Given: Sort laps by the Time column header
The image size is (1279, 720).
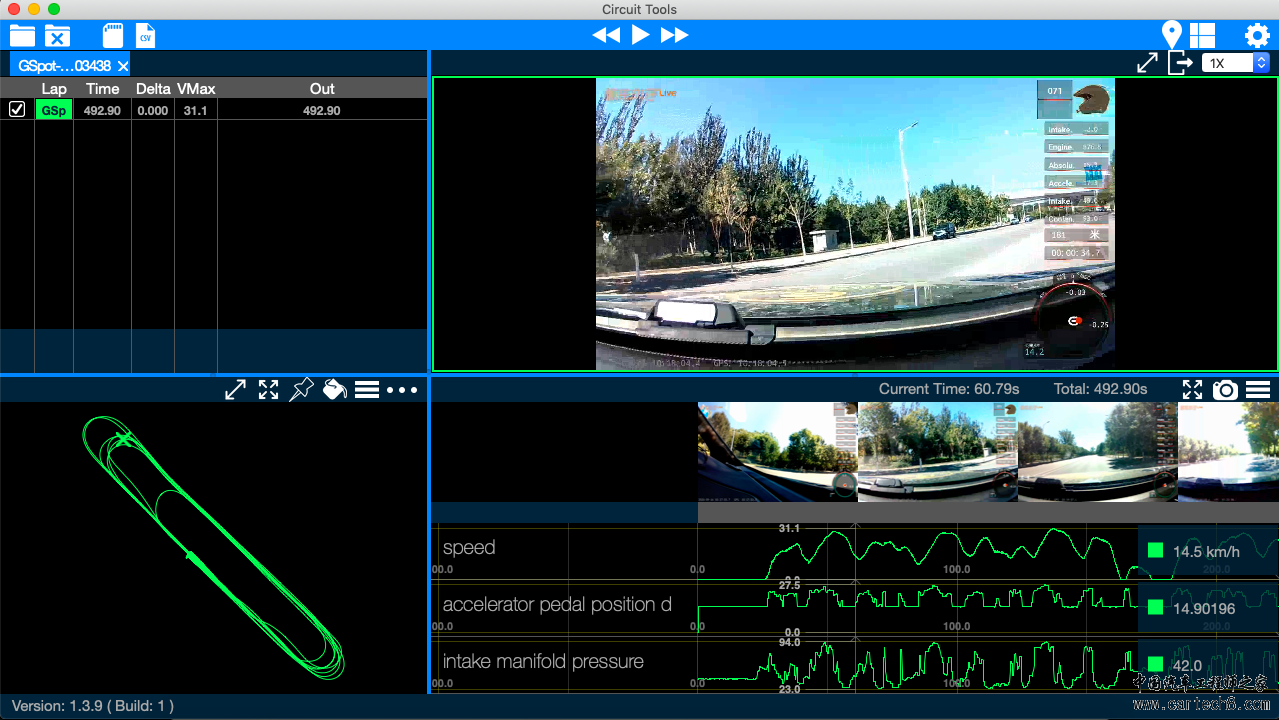Looking at the screenshot, I should coord(102,89).
